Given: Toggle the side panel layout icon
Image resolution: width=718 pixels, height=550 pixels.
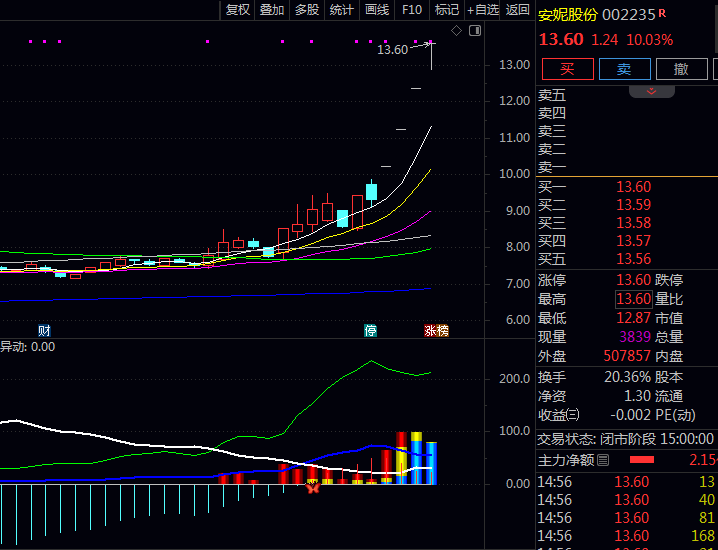Looking at the screenshot, I should [475, 31].
